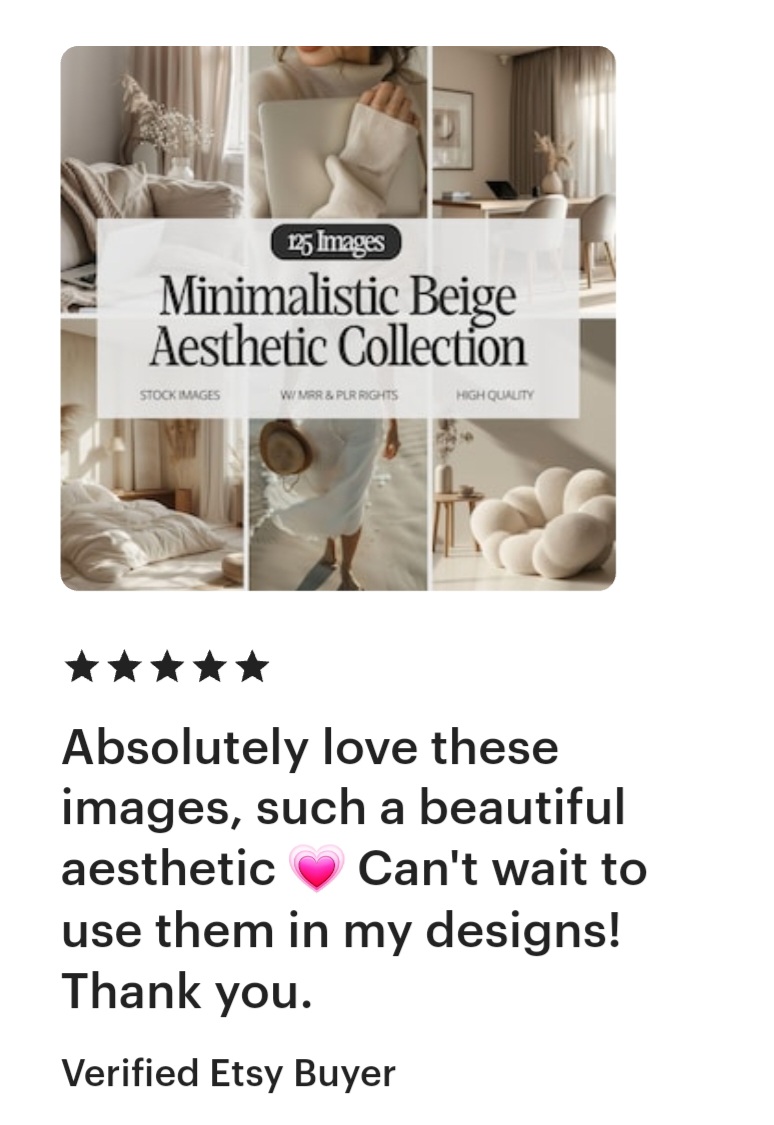Select the cloud-shaped beige armchair photo
The width and height of the screenshot is (774, 1125).
[x=524, y=504]
